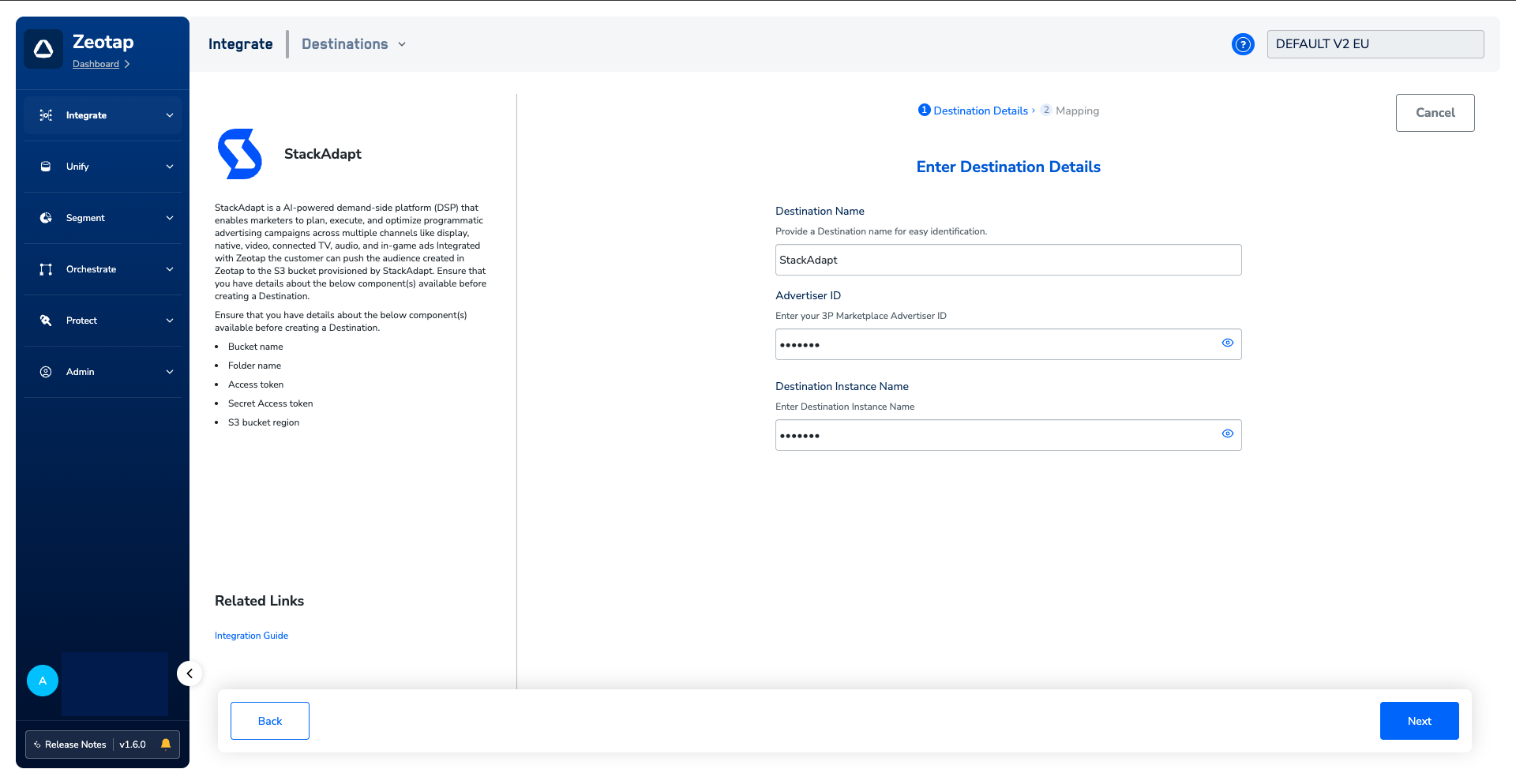Click the Segment pie chart icon
The image size is (1516, 784).
pyautogui.click(x=46, y=218)
